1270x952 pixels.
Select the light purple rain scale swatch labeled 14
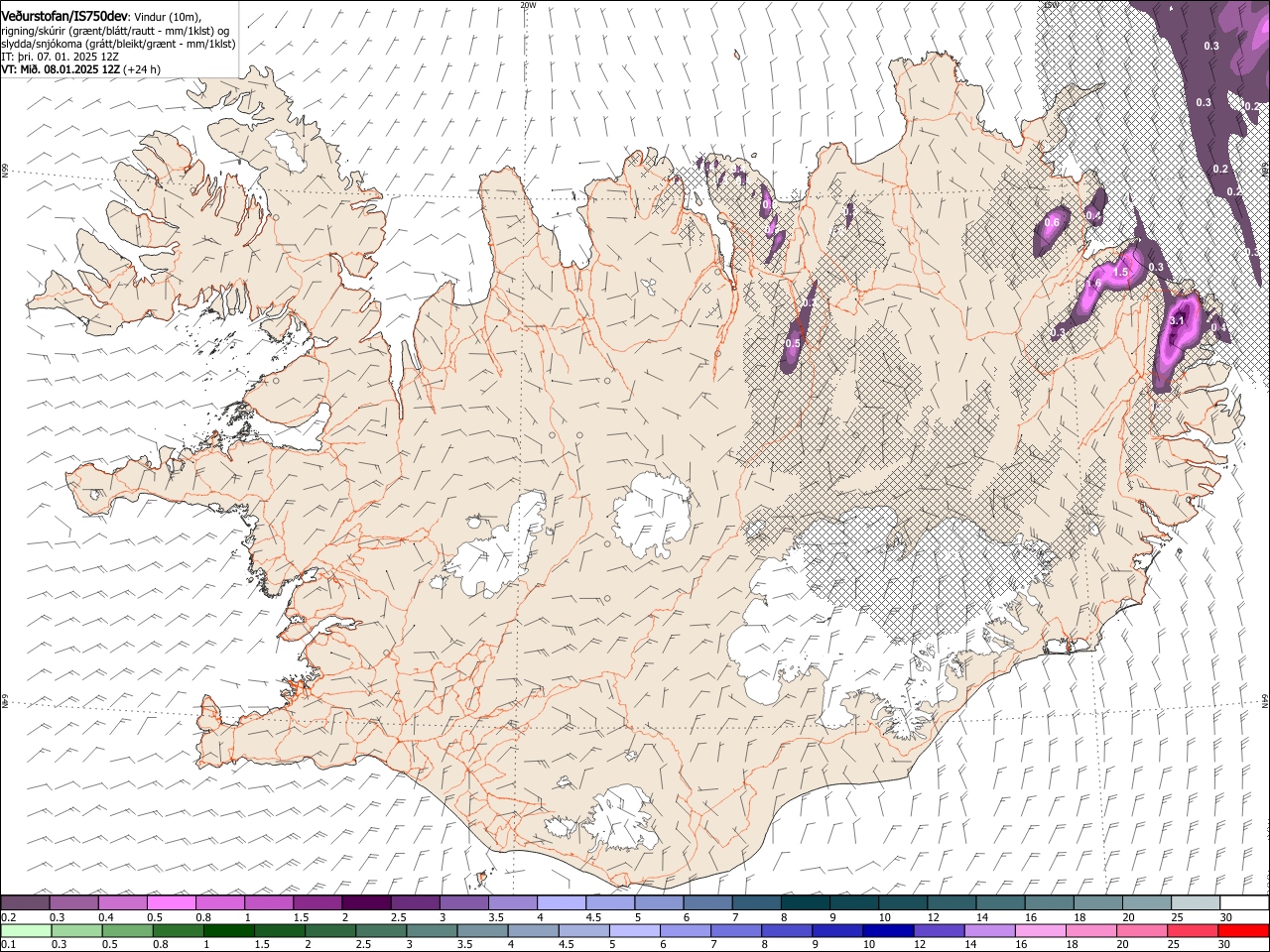[988, 930]
